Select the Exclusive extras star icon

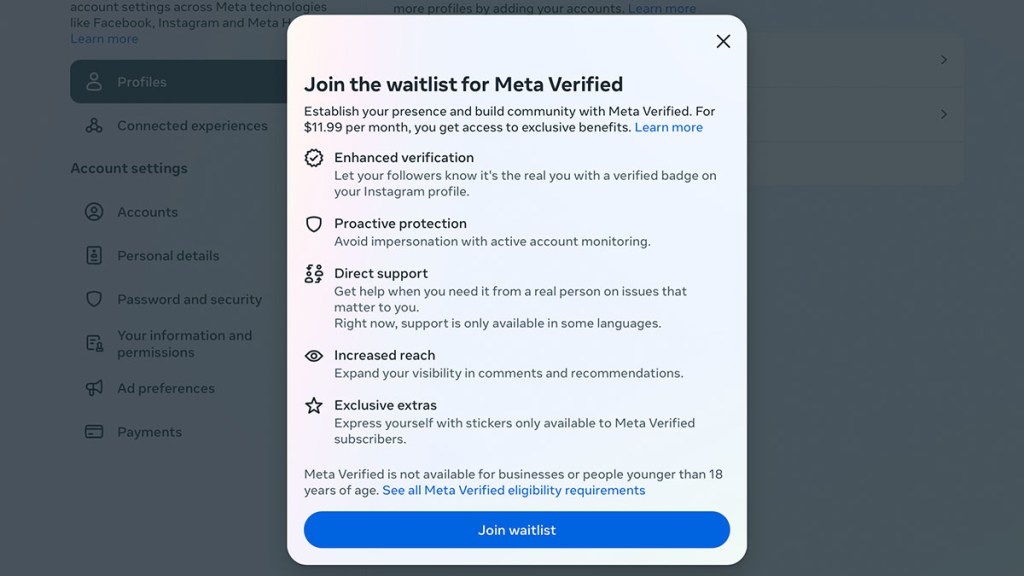314,405
